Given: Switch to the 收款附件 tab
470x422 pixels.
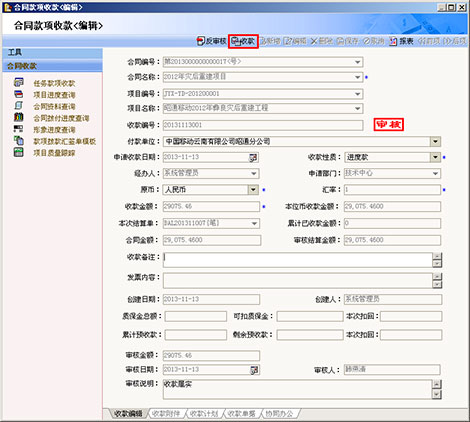Looking at the screenshot, I should pos(166,414).
